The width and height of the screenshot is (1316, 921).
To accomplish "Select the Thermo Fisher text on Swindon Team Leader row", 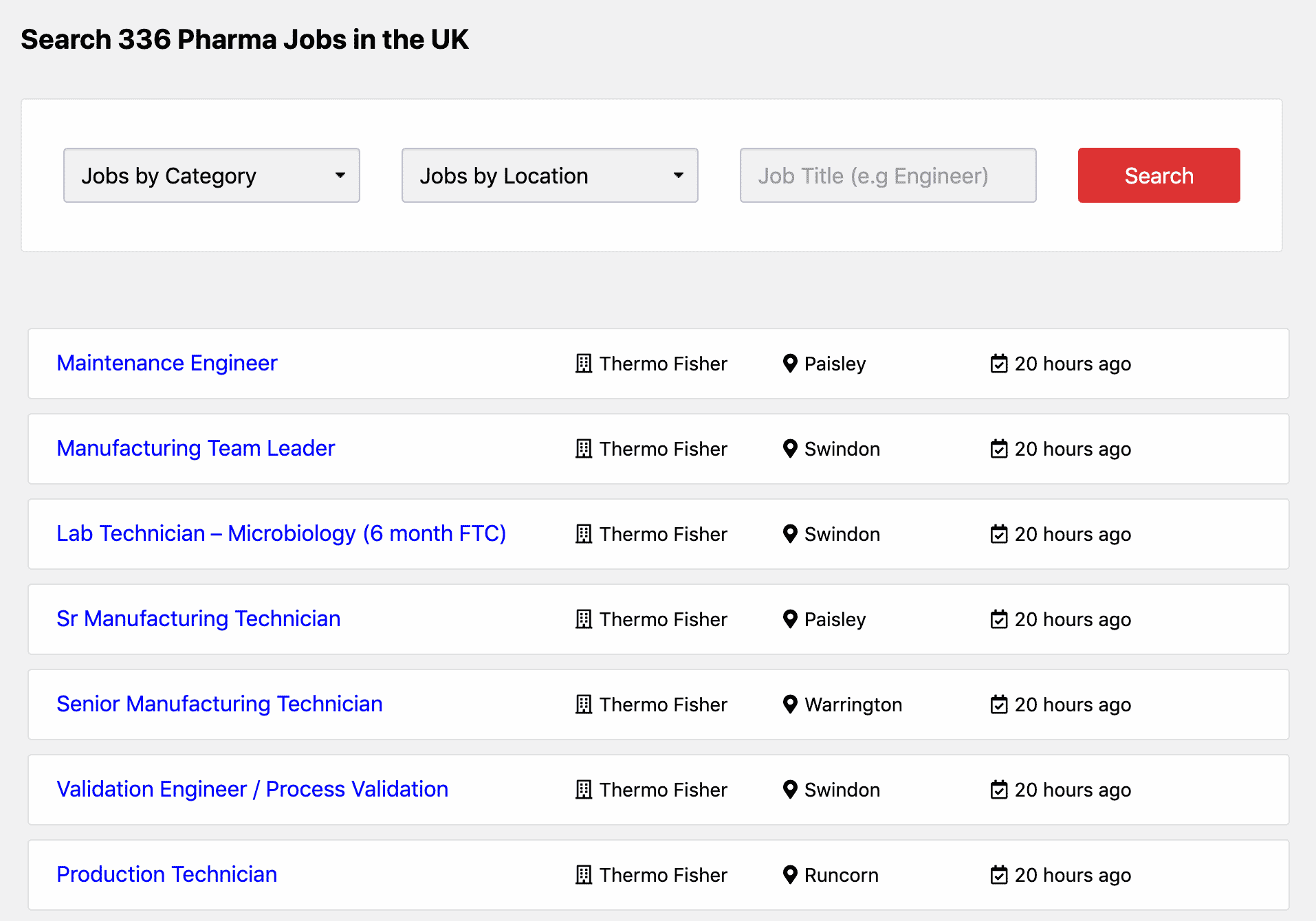I will 663,449.
